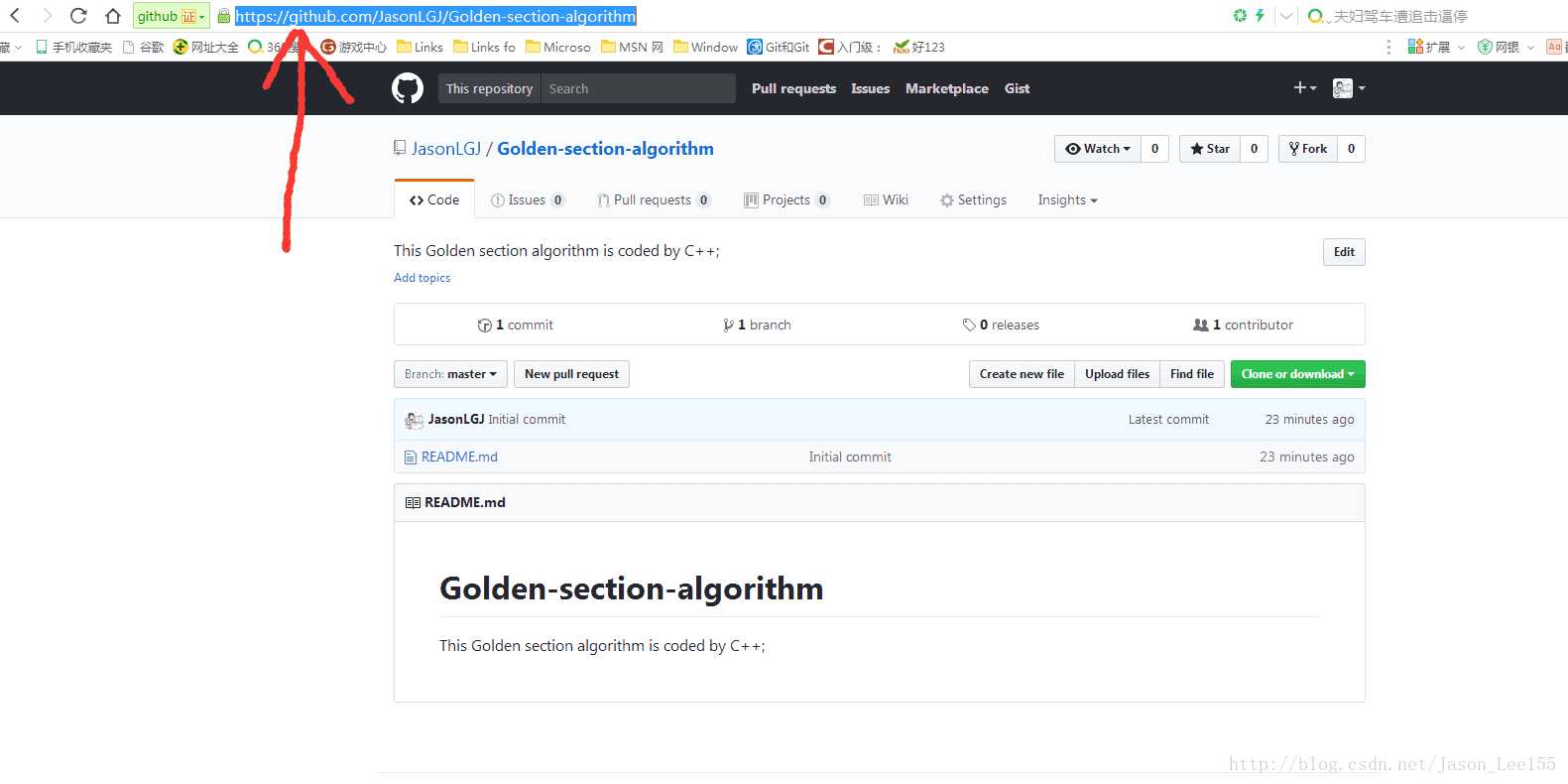Open the 'github 证' site badge dropdown

(x=172, y=16)
